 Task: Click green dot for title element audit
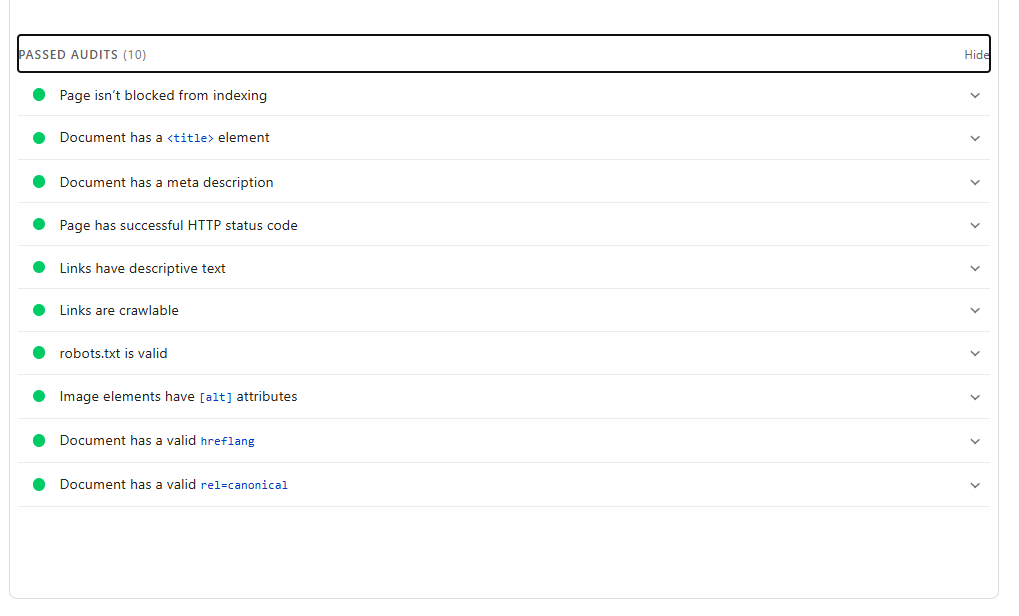pyautogui.click(x=39, y=137)
